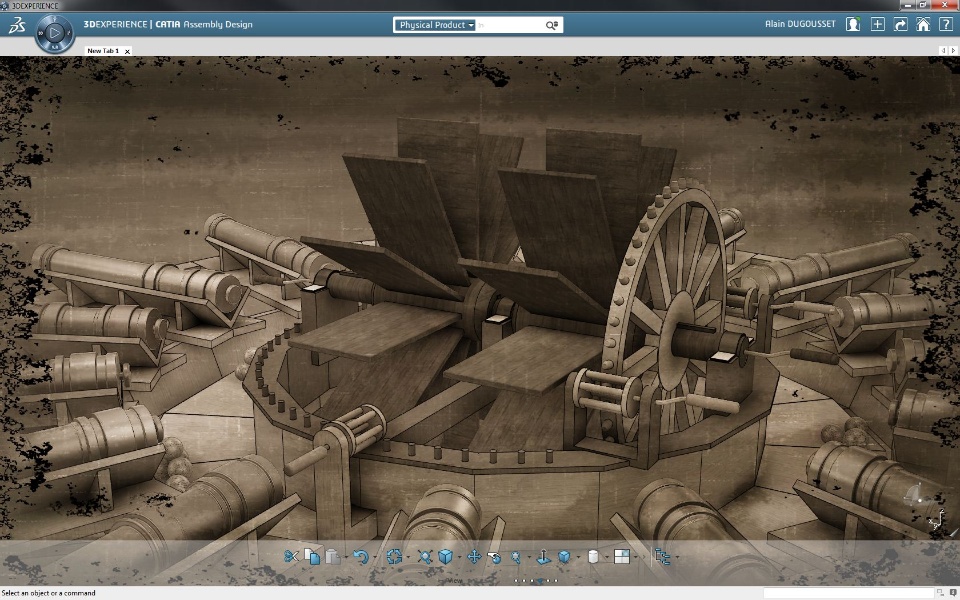This screenshot has width=960, height=600.
Task: Select the blue cube view-orientation icon
Action: pyautogui.click(x=445, y=557)
